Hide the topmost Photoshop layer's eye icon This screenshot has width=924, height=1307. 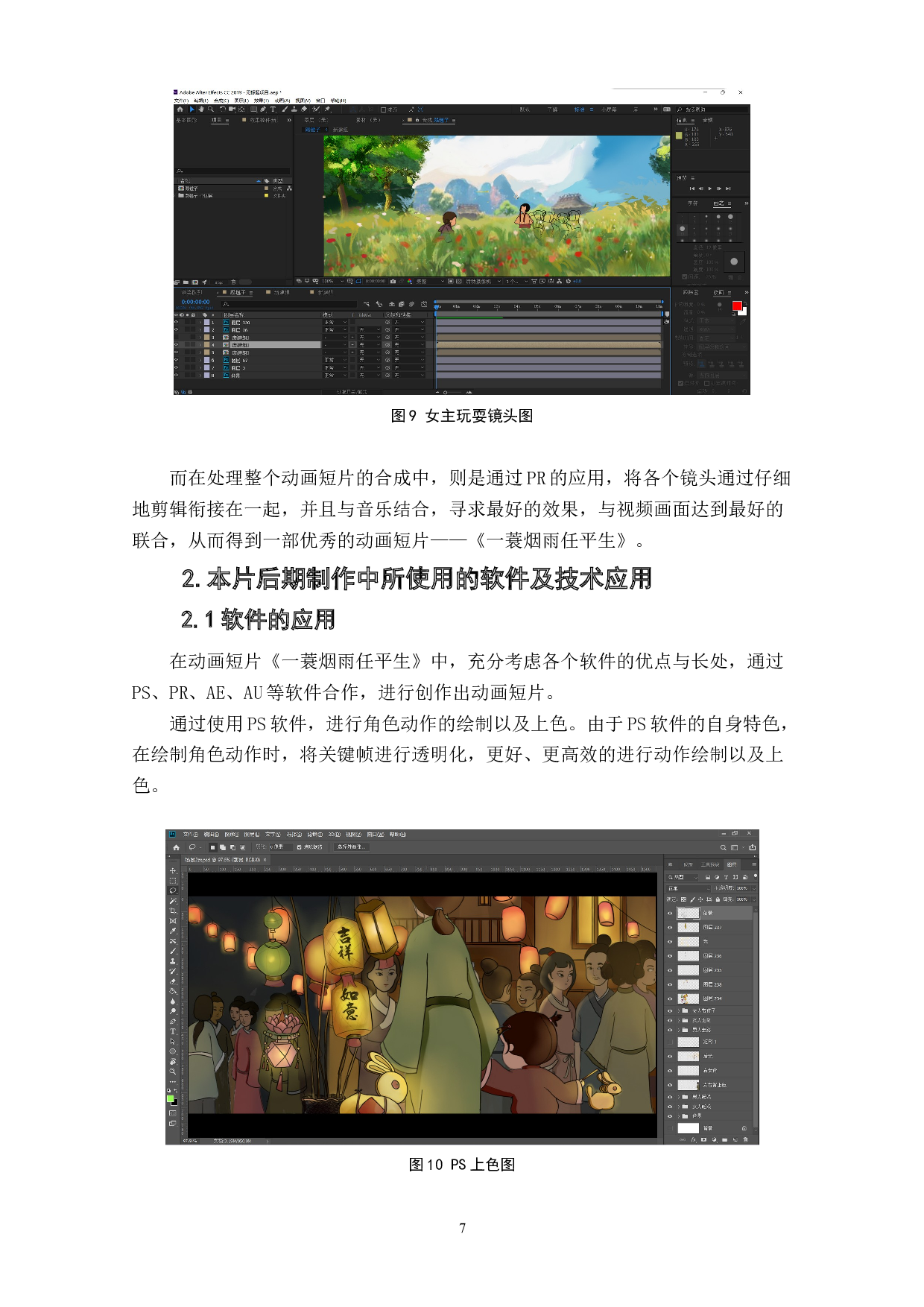pos(670,913)
